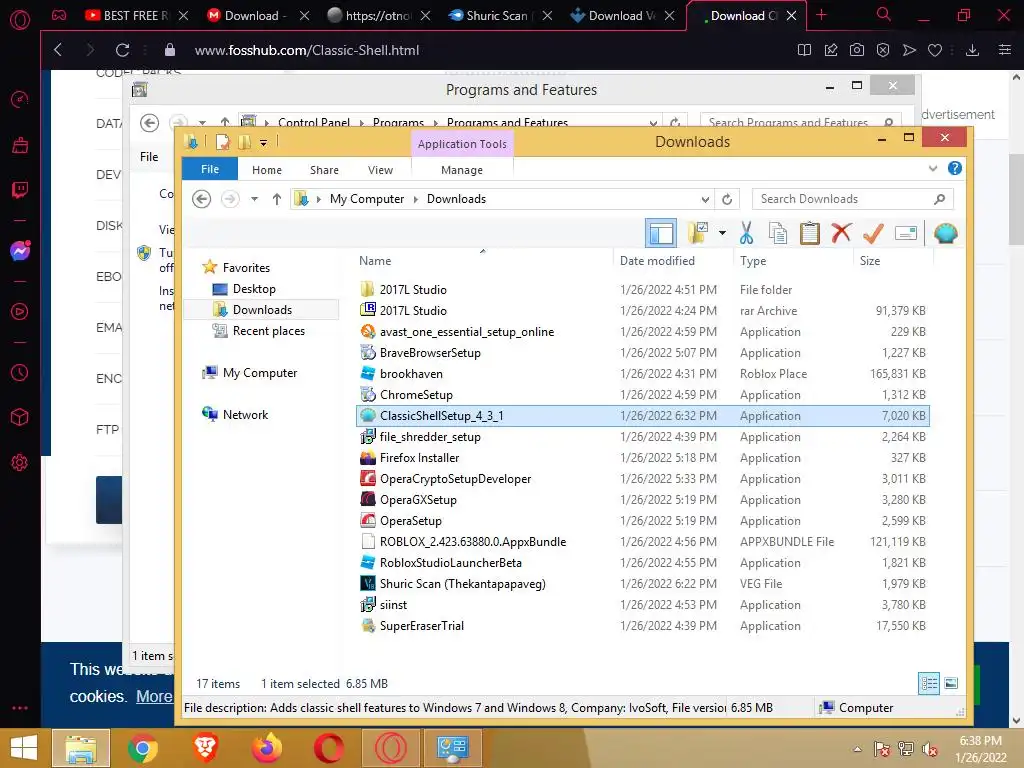The image size is (1024, 768).
Task: Select Desktop in Favorites pane
Action: coord(254,289)
